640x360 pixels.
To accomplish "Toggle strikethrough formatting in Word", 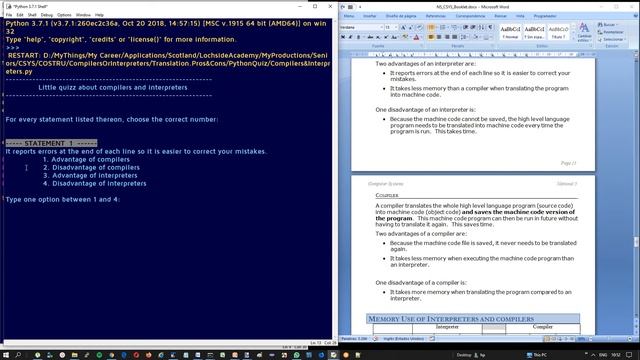I will pos(370,37).
